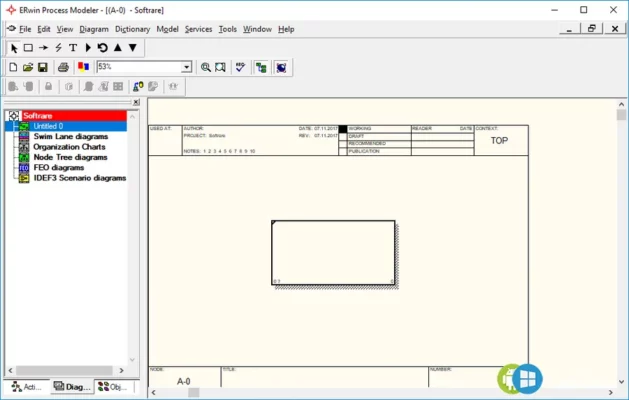Open the zoom percentage dropdown arrow
Viewport: 629px width, 400px height.
tap(187, 67)
